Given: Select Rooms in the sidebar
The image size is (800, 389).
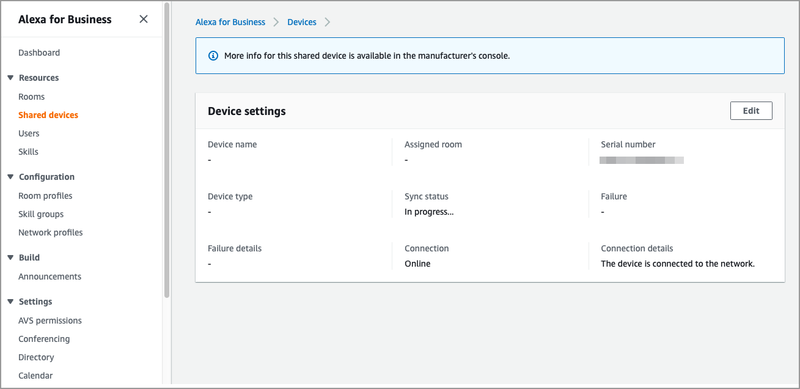Looking at the screenshot, I should point(31,96).
